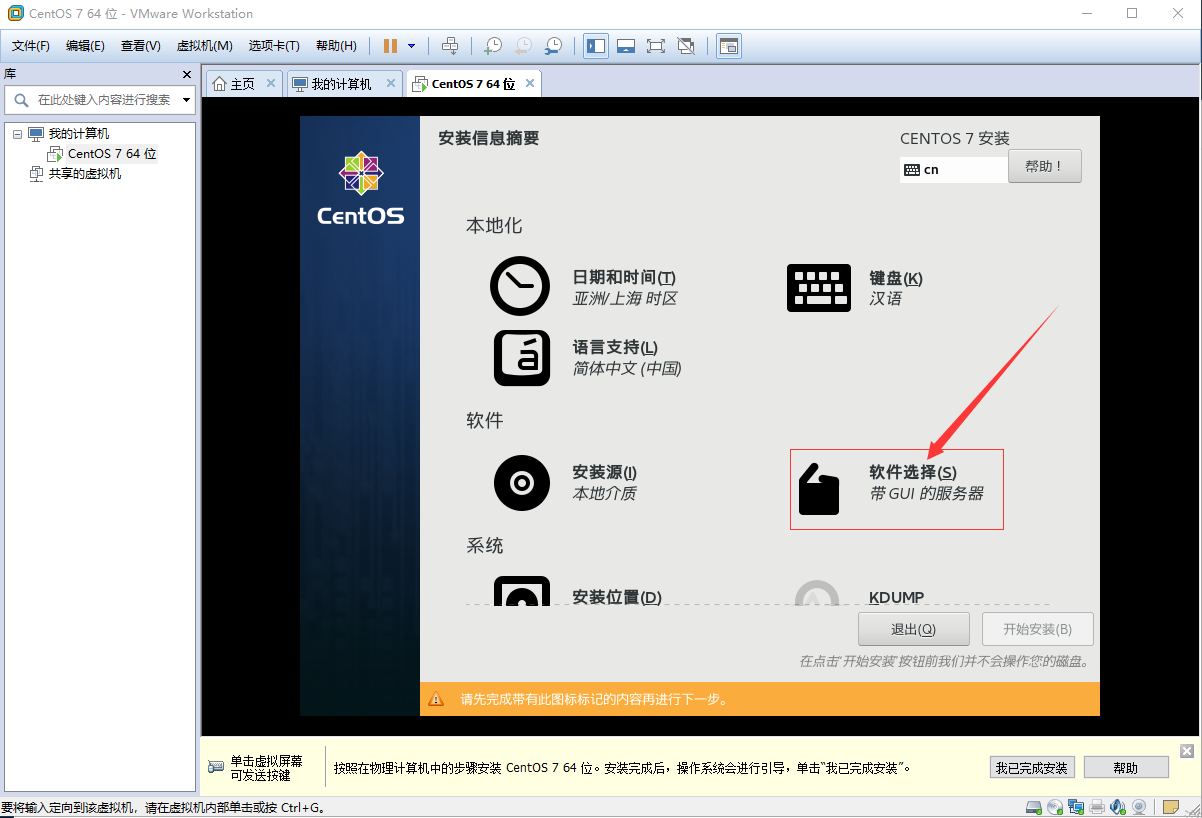The image size is (1202, 818).
Task: Open the 文件(F) menu
Action: pyautogui.click(x=31, y=46)
